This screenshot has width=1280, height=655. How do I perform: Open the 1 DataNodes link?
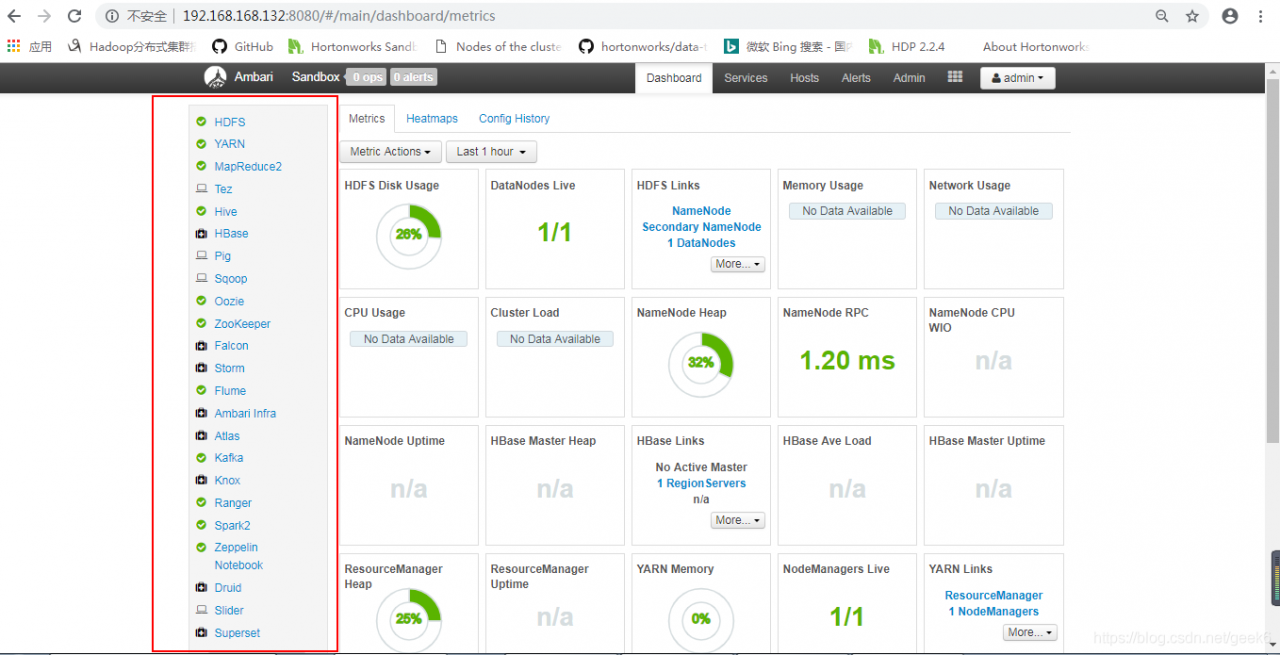(x=701, y=243)
